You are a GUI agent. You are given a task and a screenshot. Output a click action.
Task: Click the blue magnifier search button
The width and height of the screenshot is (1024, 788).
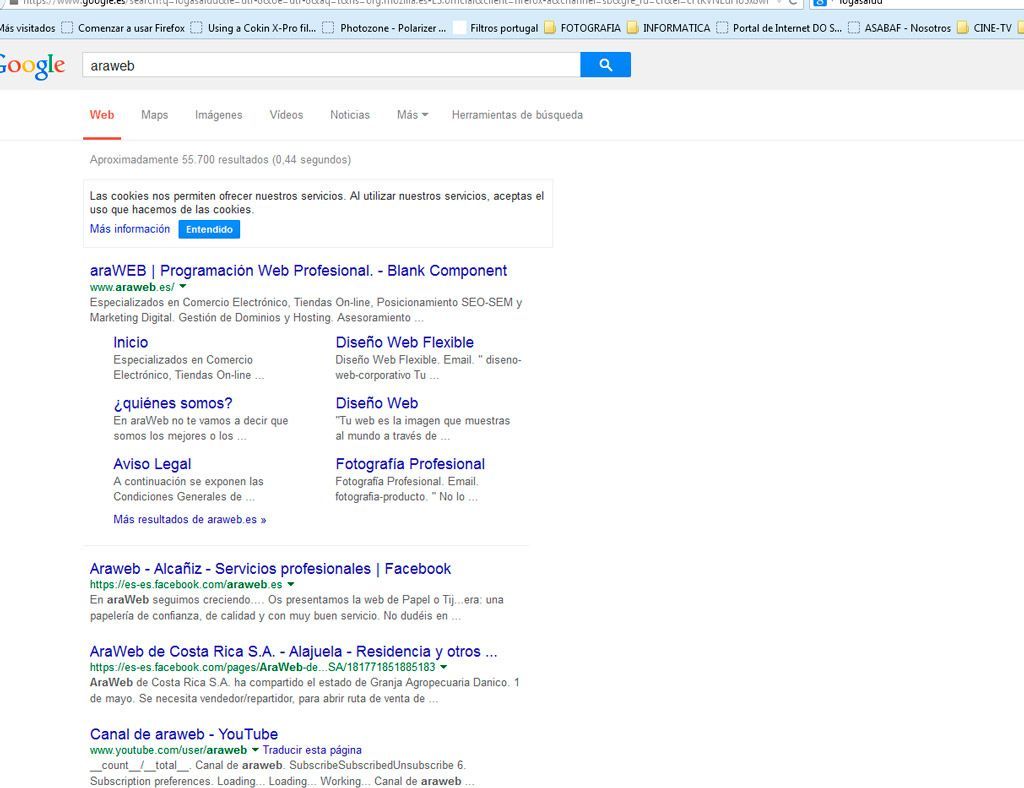pos(605,65)
